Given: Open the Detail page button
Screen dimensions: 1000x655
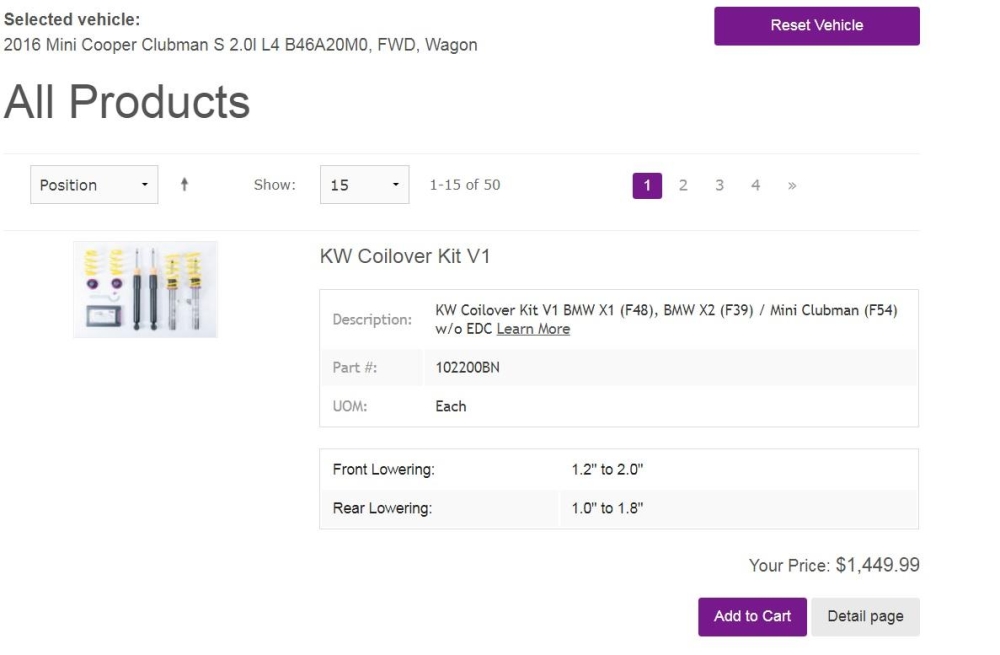Looking at the screenshot, I should [x=865, y=617].
